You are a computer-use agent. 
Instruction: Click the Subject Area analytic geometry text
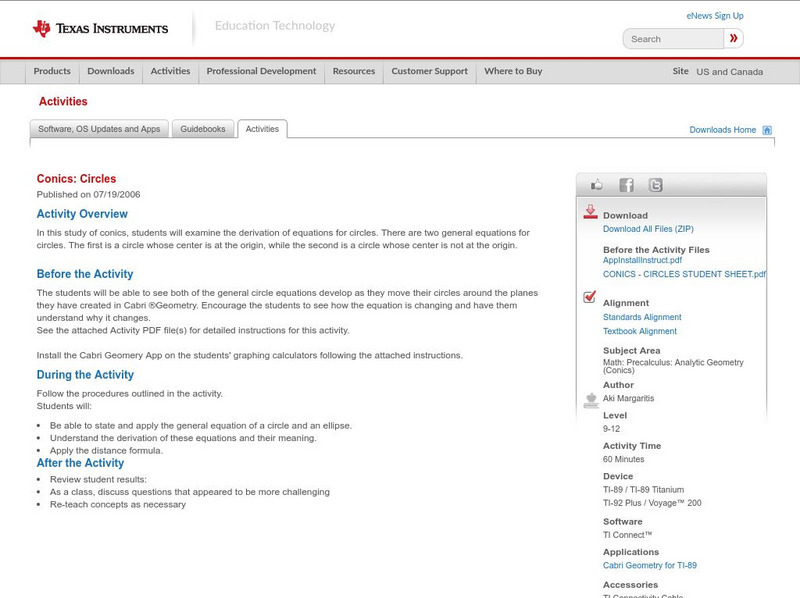673,366
